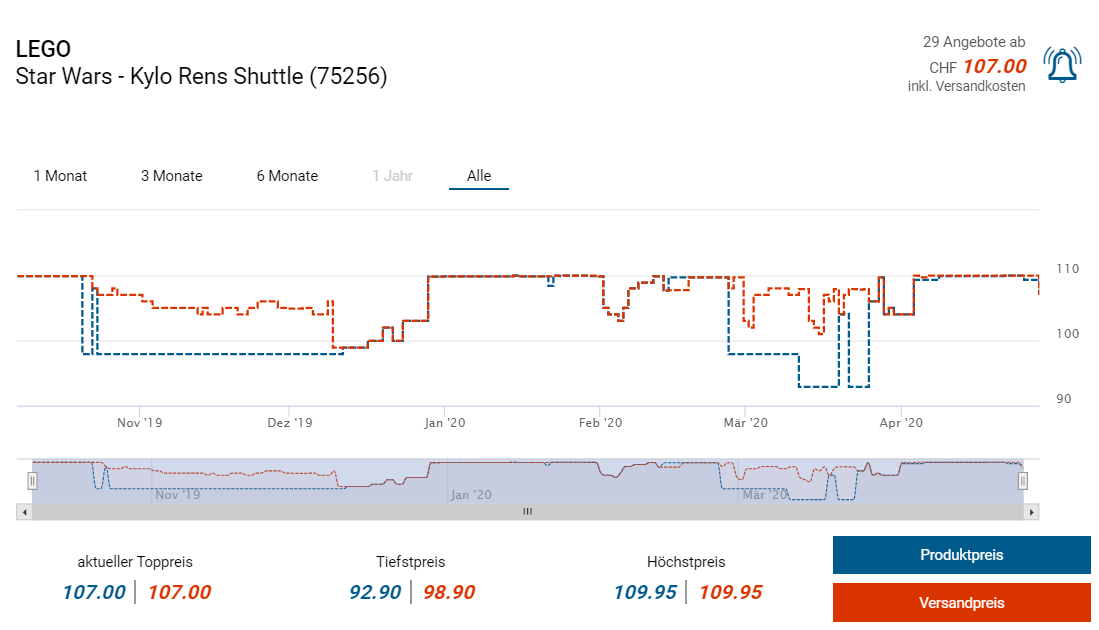Click the scrollbar right arrow
The height and width of the screenshot is (630, 1099).
click(x=1032, y=512)
